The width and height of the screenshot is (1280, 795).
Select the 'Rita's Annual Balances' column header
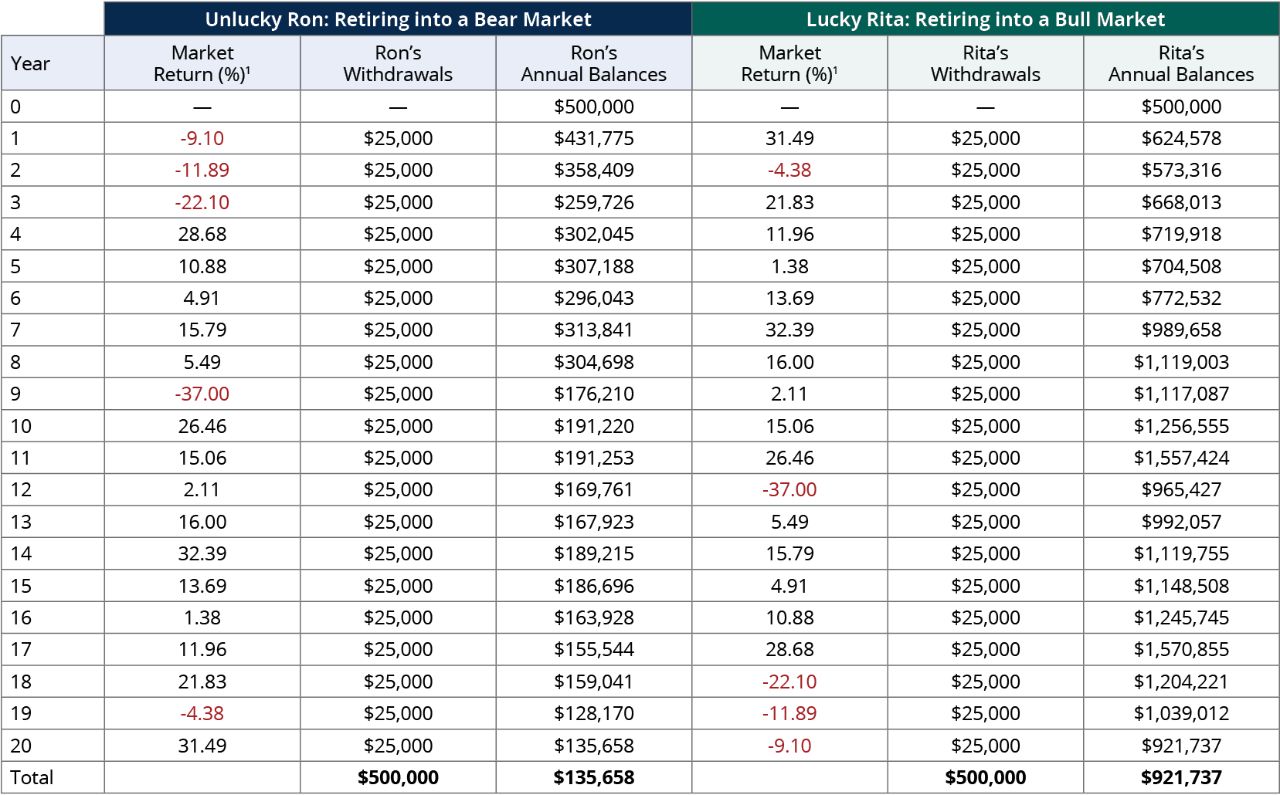click(x=1181, y=63)
